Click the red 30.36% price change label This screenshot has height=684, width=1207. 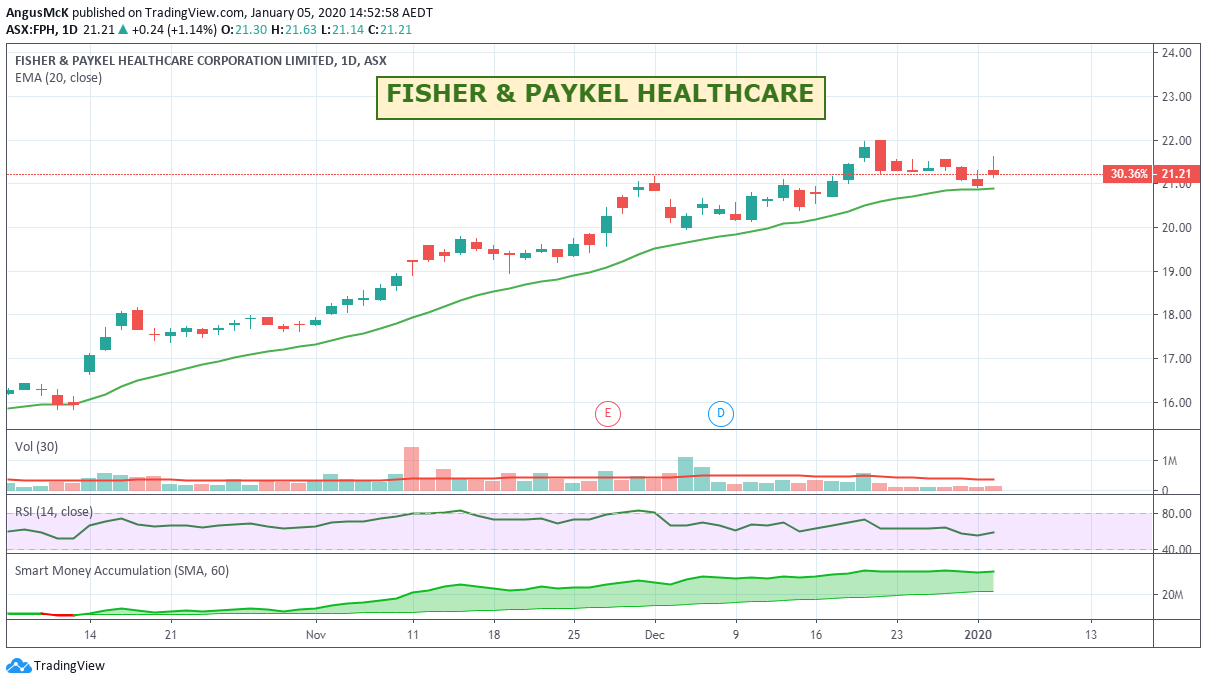tap(1128, 174)
